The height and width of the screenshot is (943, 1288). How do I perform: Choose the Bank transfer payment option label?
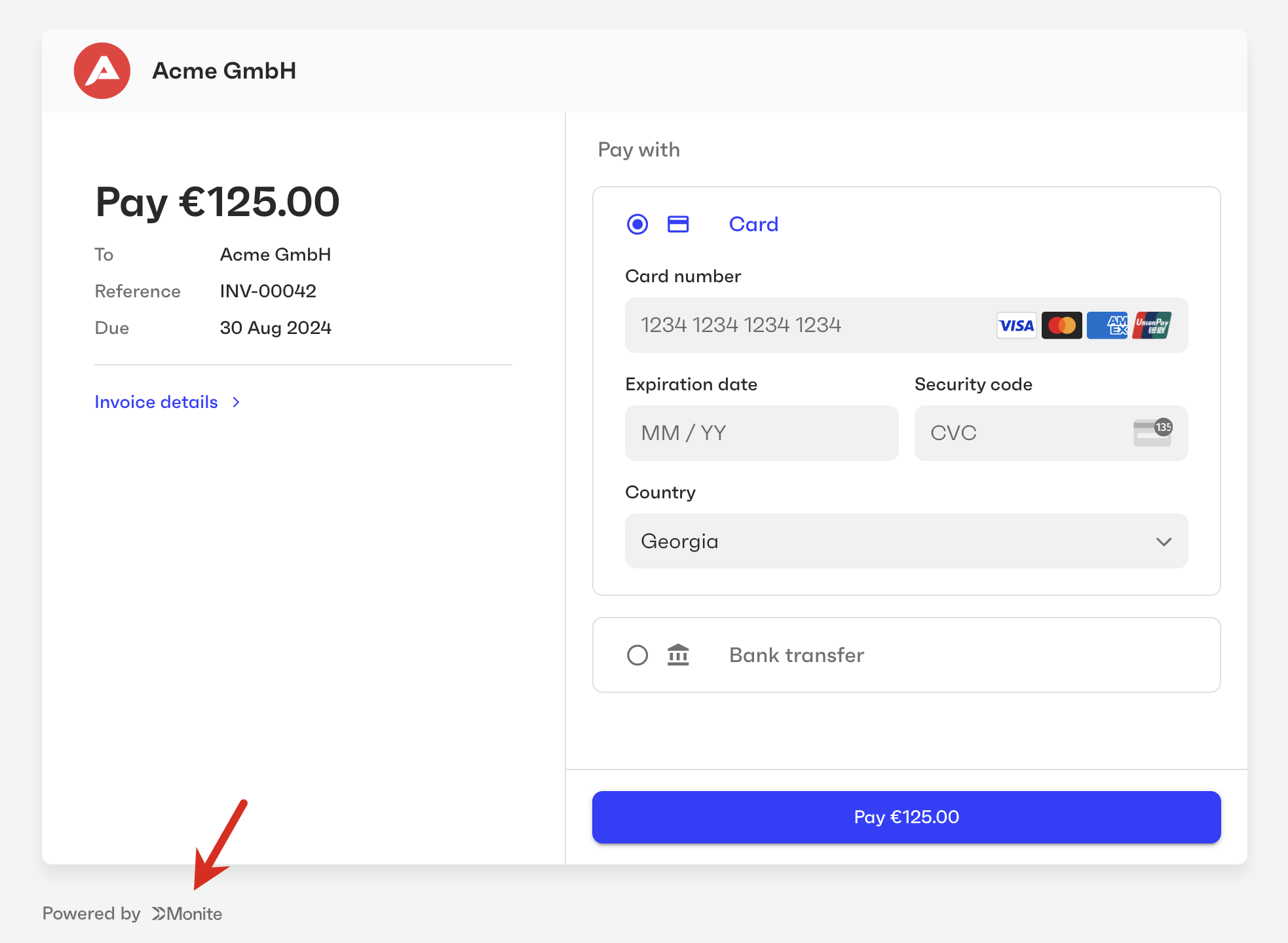[796, 655]
